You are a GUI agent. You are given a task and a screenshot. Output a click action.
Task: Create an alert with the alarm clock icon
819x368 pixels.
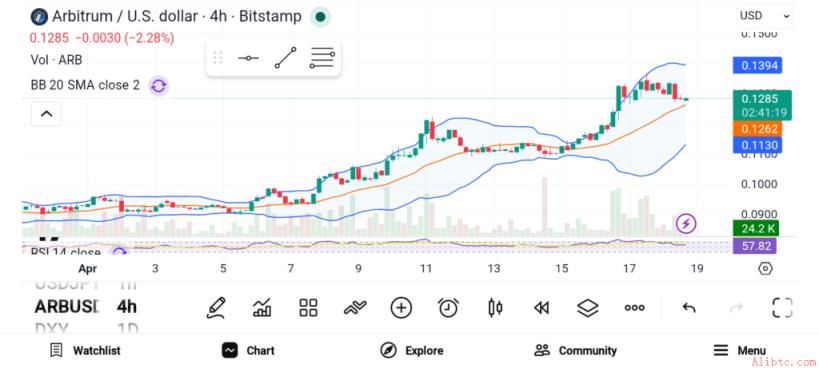tap(448, 307)
